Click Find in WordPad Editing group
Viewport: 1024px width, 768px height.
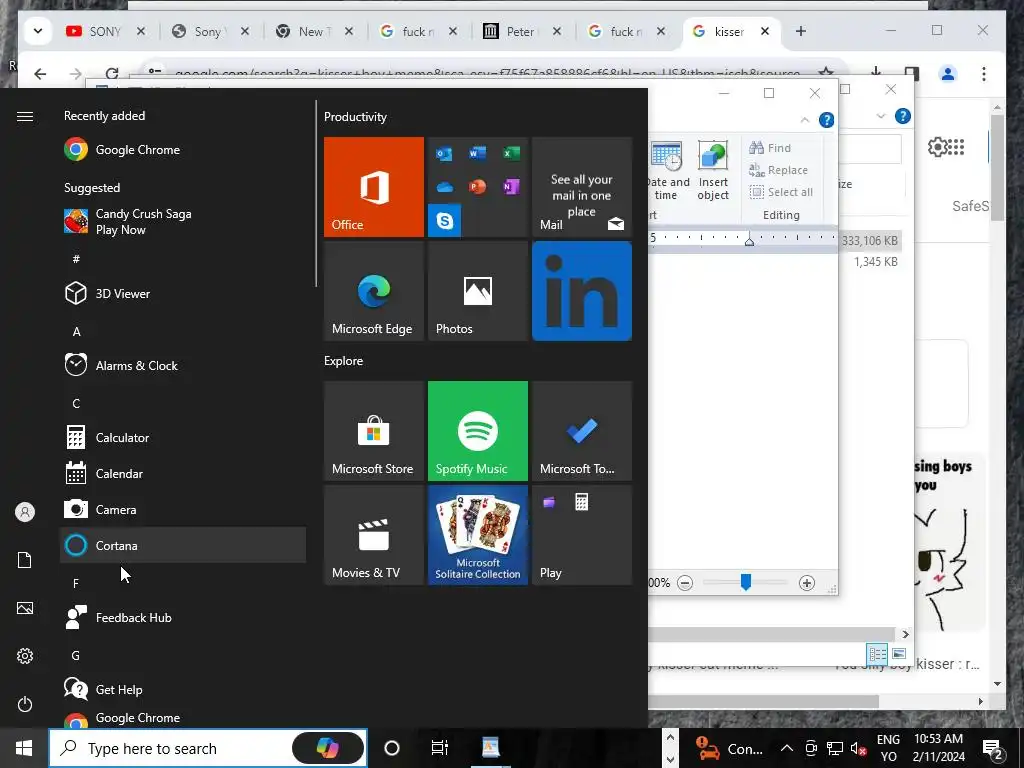(x=770, y=148)
